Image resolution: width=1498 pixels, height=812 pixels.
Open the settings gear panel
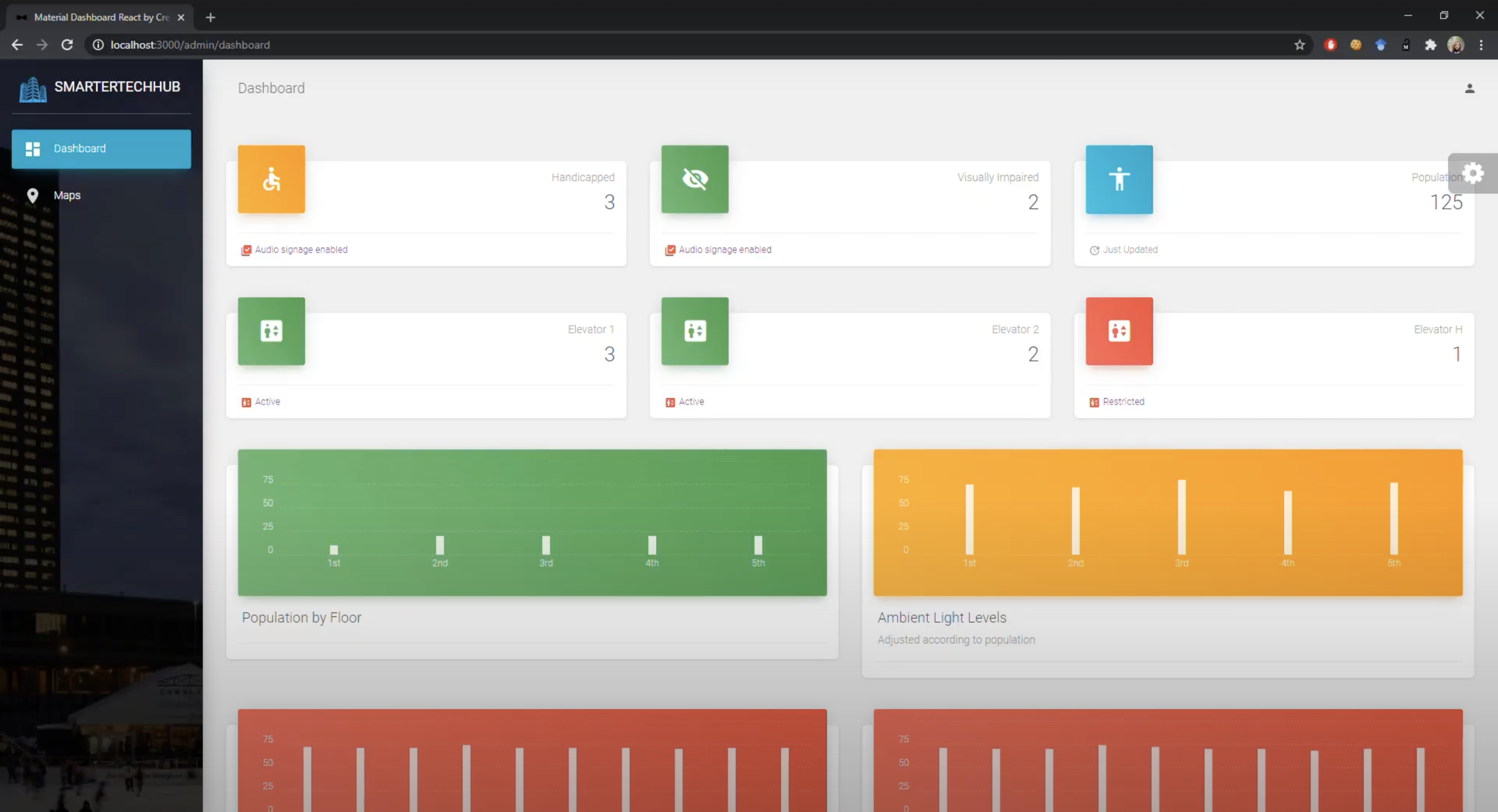pos(1473,173)
